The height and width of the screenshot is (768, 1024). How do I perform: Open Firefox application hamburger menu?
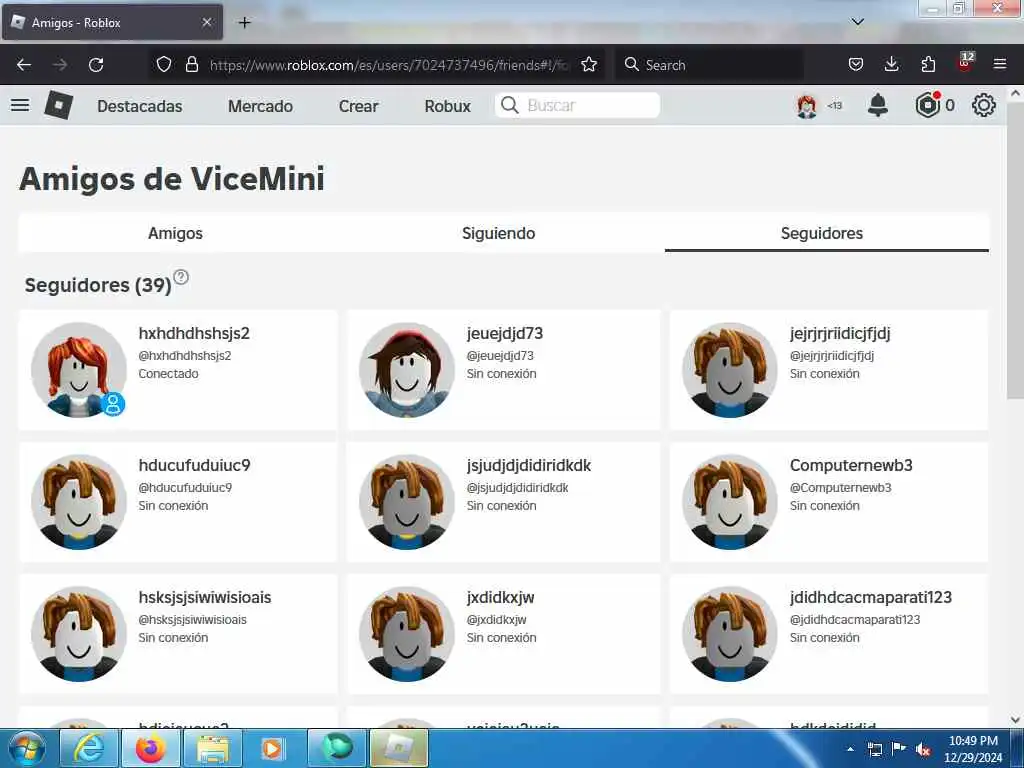pyautogui.click(x=1000, y=64)
